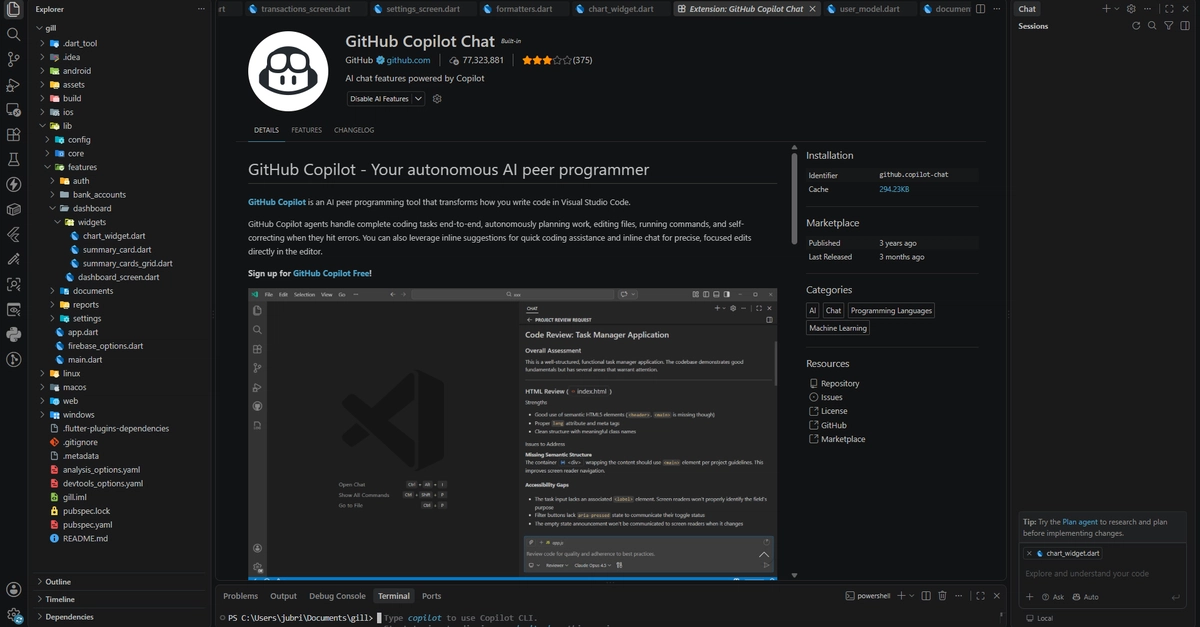Image resolution: width=1200 pixels, height=627 pixels.
Task: Open the Issues resource link
Action: click(832, 397)
